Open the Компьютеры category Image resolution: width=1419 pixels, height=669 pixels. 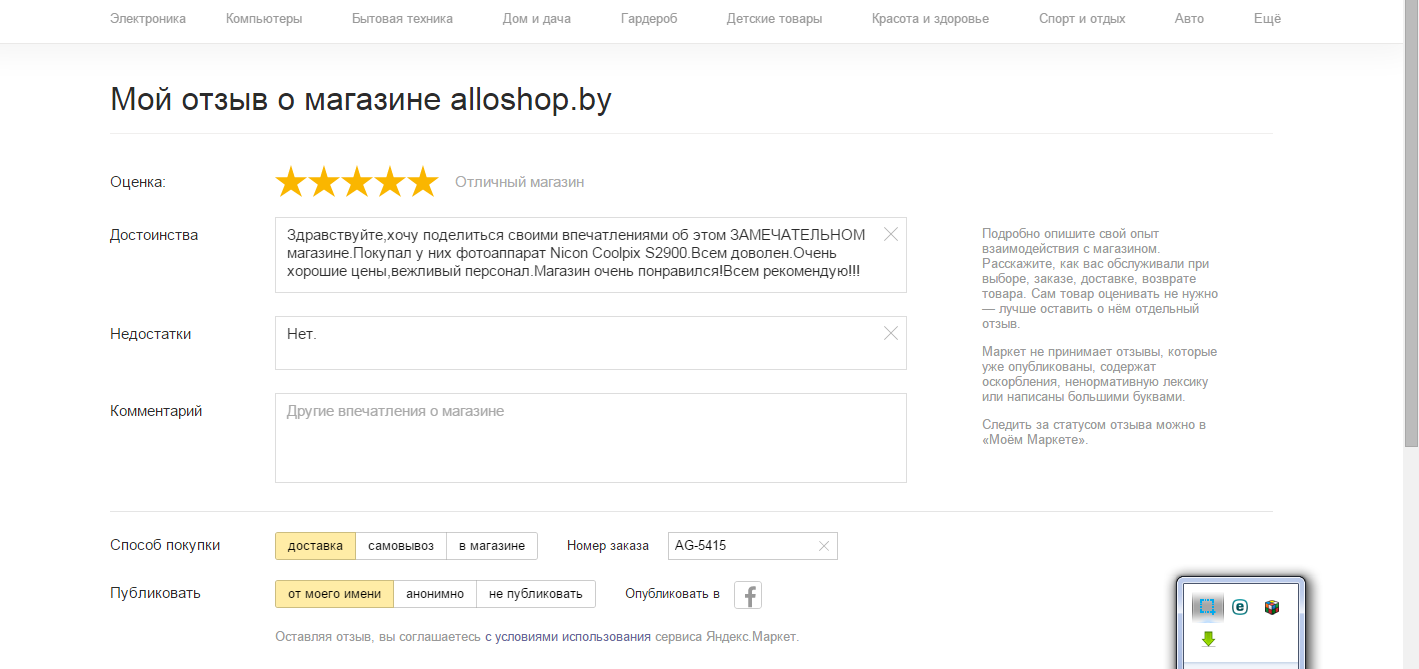264,18
